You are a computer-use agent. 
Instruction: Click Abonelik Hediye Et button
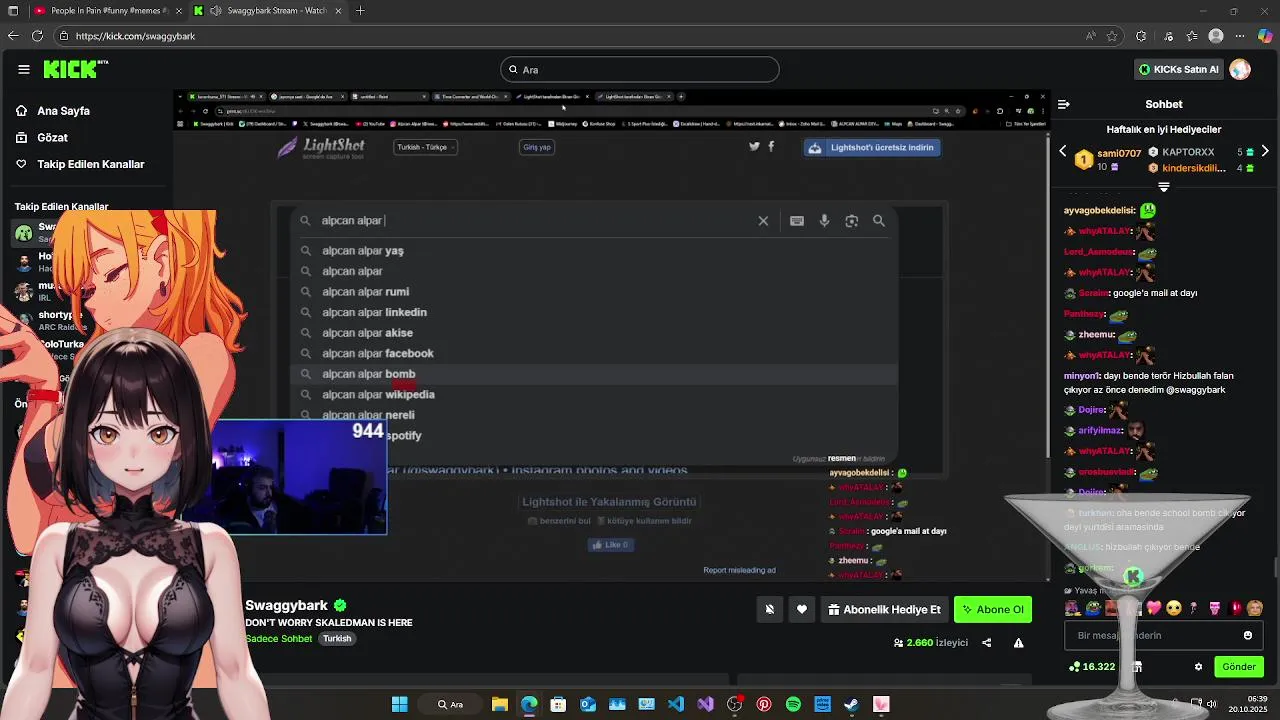[885, 609]
